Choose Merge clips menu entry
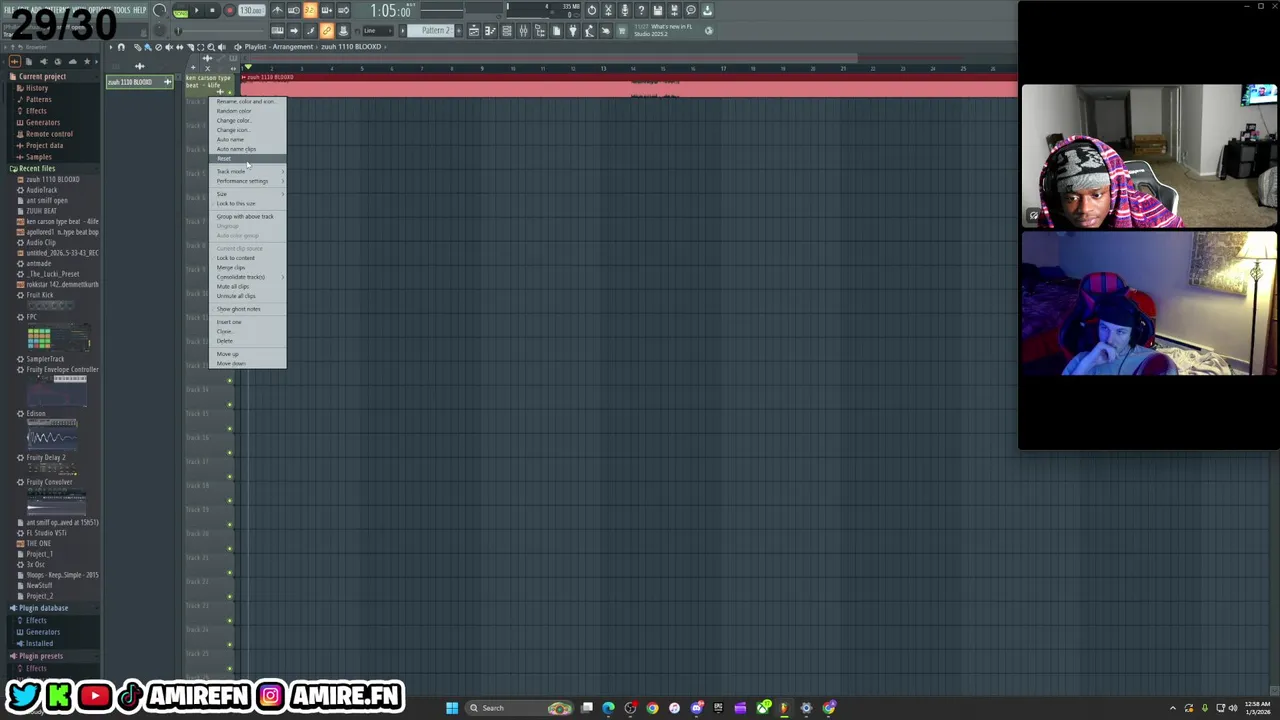This screenshot has width=1280, height=720. click(249, 268)
